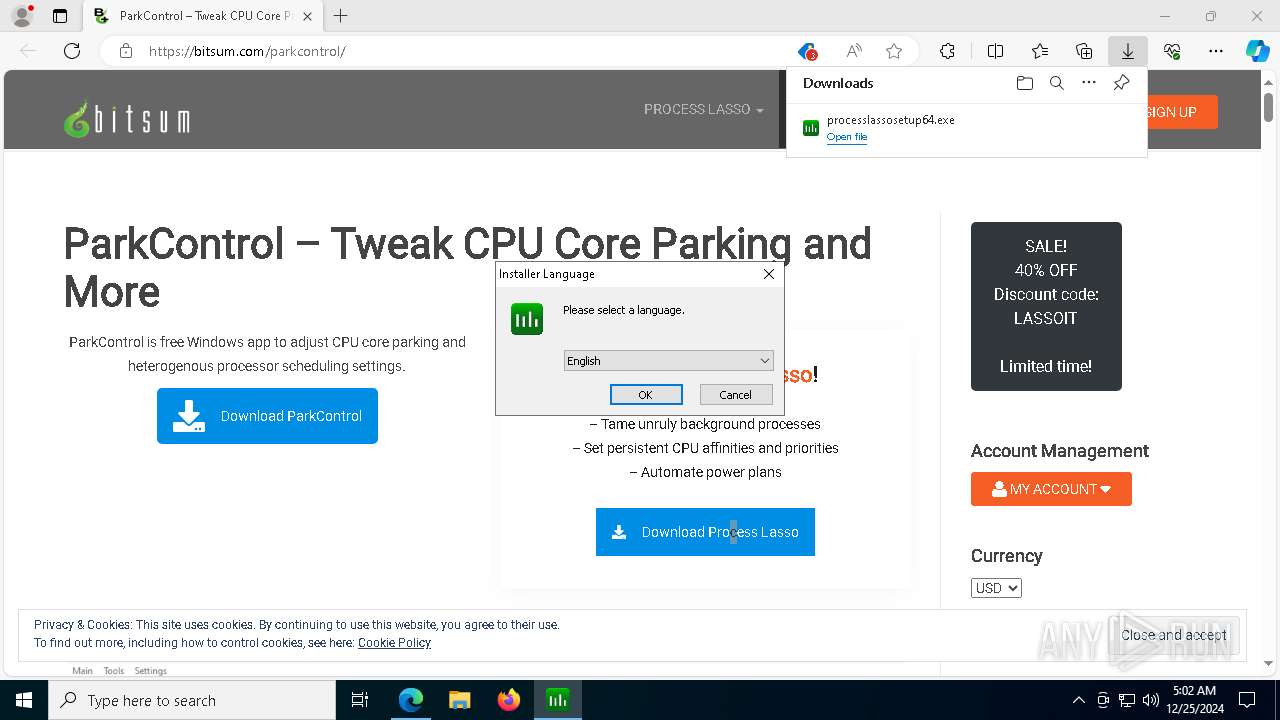Click the address bar URL field
Image resolution: width=1280 pixels, height=720 pixels.
coord(460,51)
